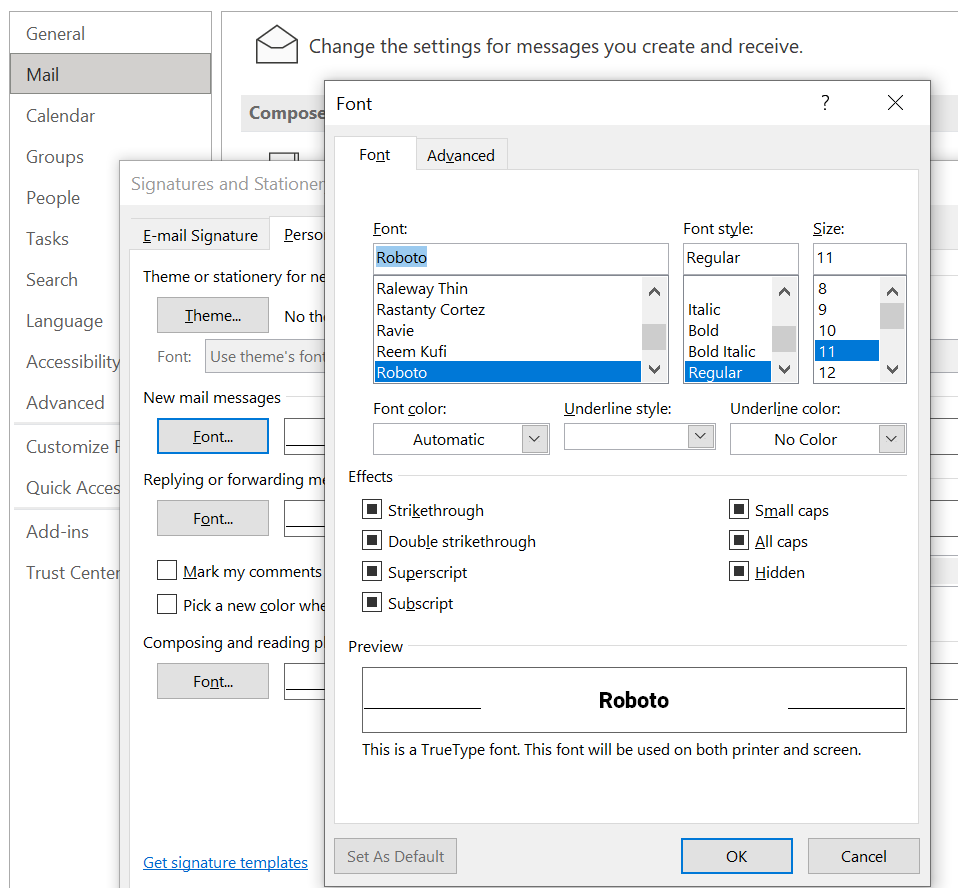Switch to the Advanced tab in Font dialog
Image resolution: width=958 pixels, height=888 pixels.
tap(461, 155)
